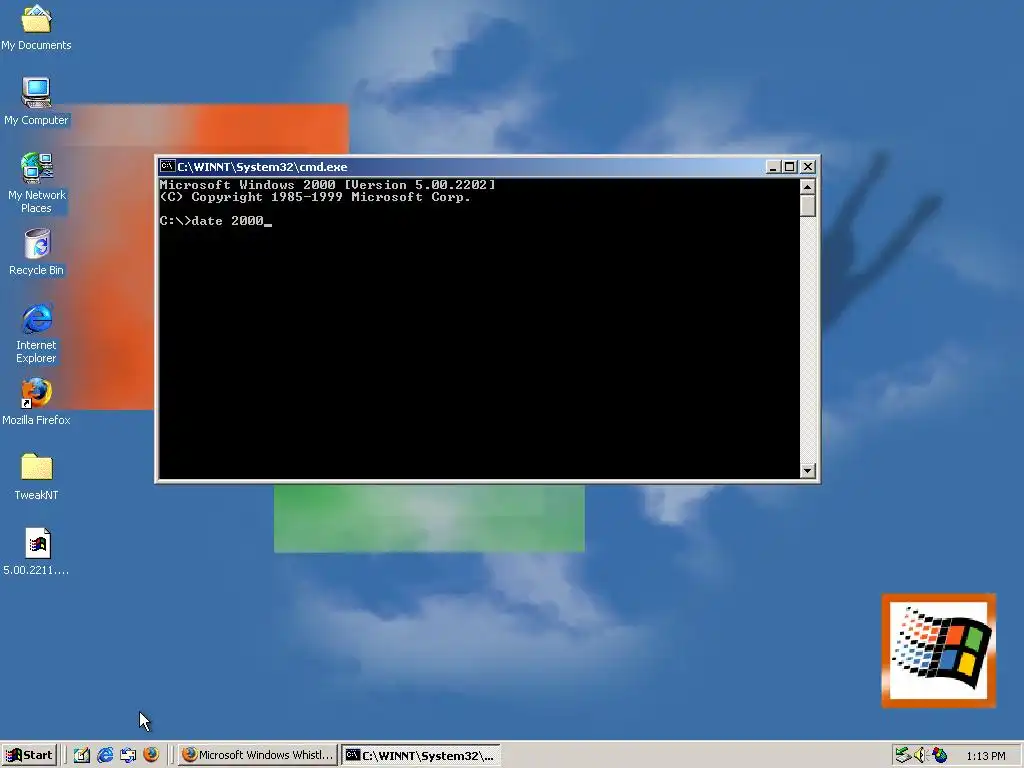
Task: Click the remove hardware tray icon
Action: coord(903,755)
